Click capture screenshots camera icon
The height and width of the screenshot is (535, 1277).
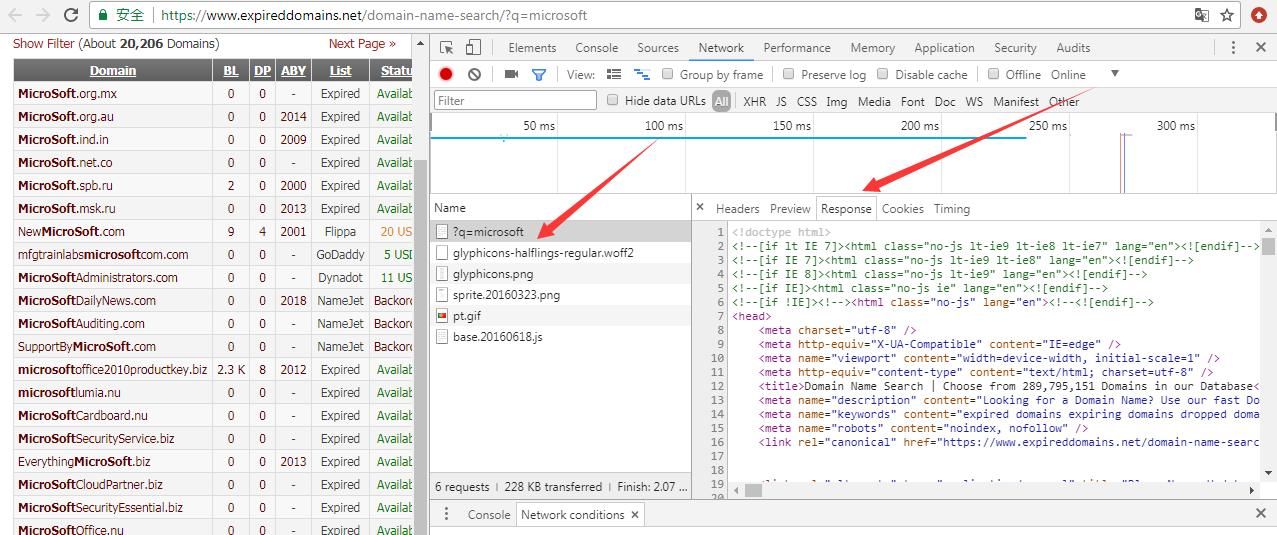(x=511, y=74)
